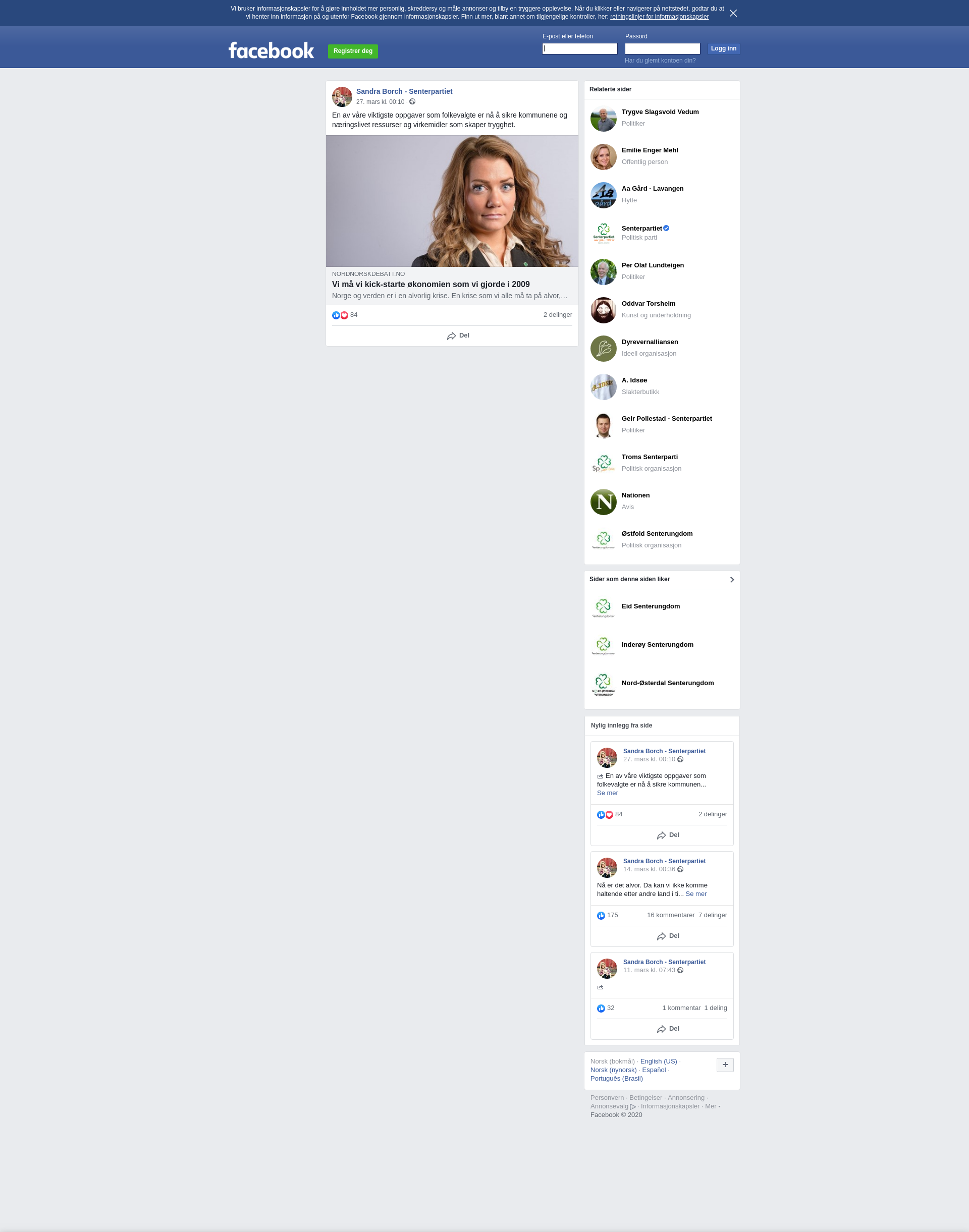
Task: Click like reaction icon on main post
Action: [x=336, y=315]
